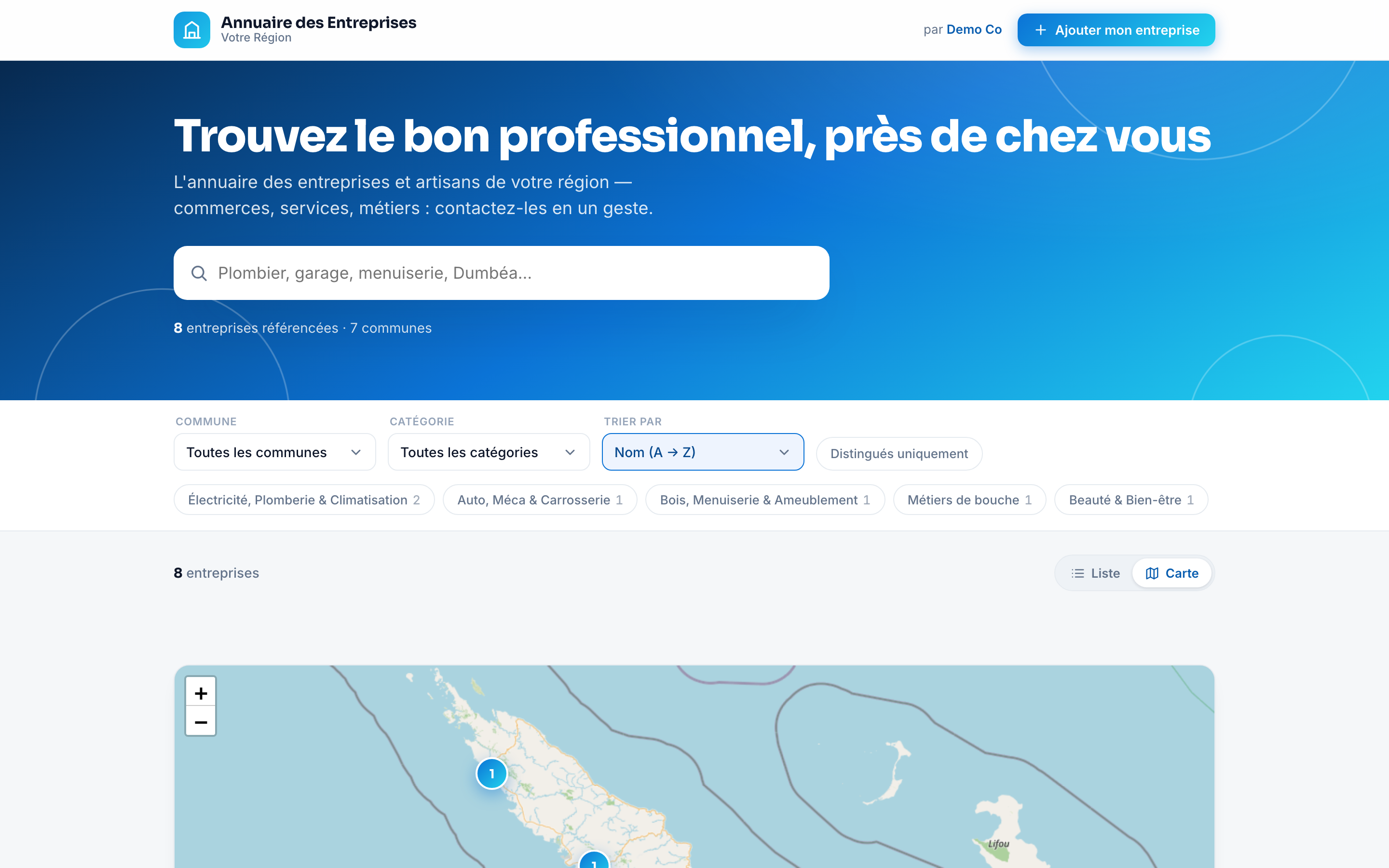
Task: Click the hero headline Trouvez le bon professionnel
Action: 692,136
